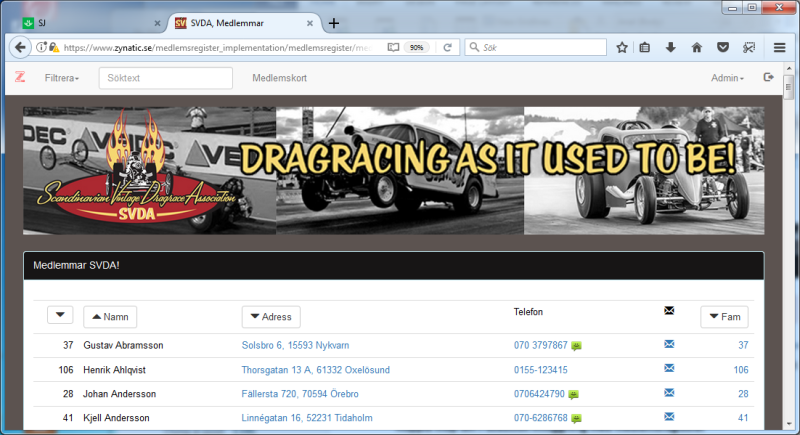Toggle reader view icon in address bar
800x435 pixels.
click(393, 47)
